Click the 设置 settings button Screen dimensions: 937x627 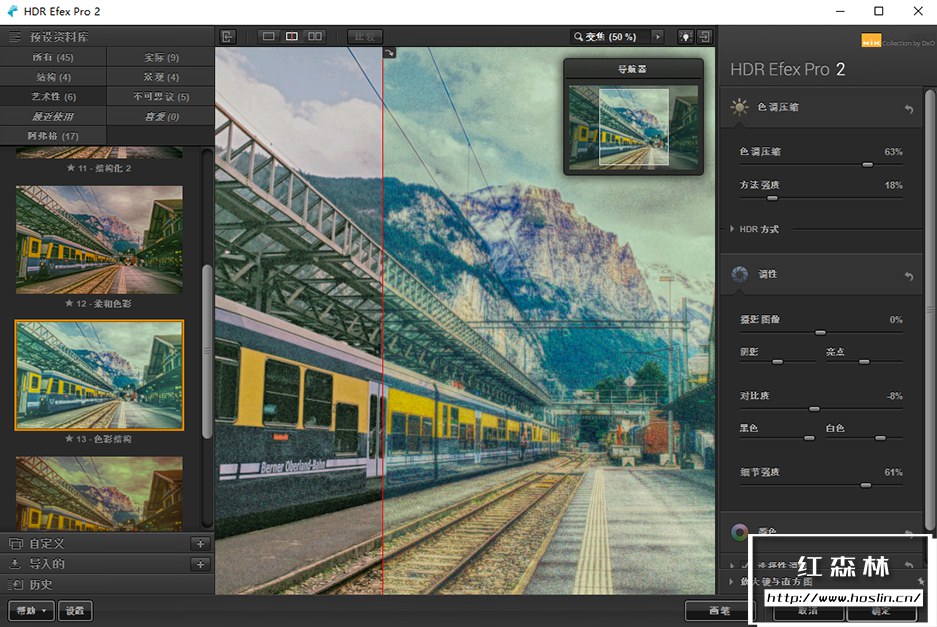point(75,611)
